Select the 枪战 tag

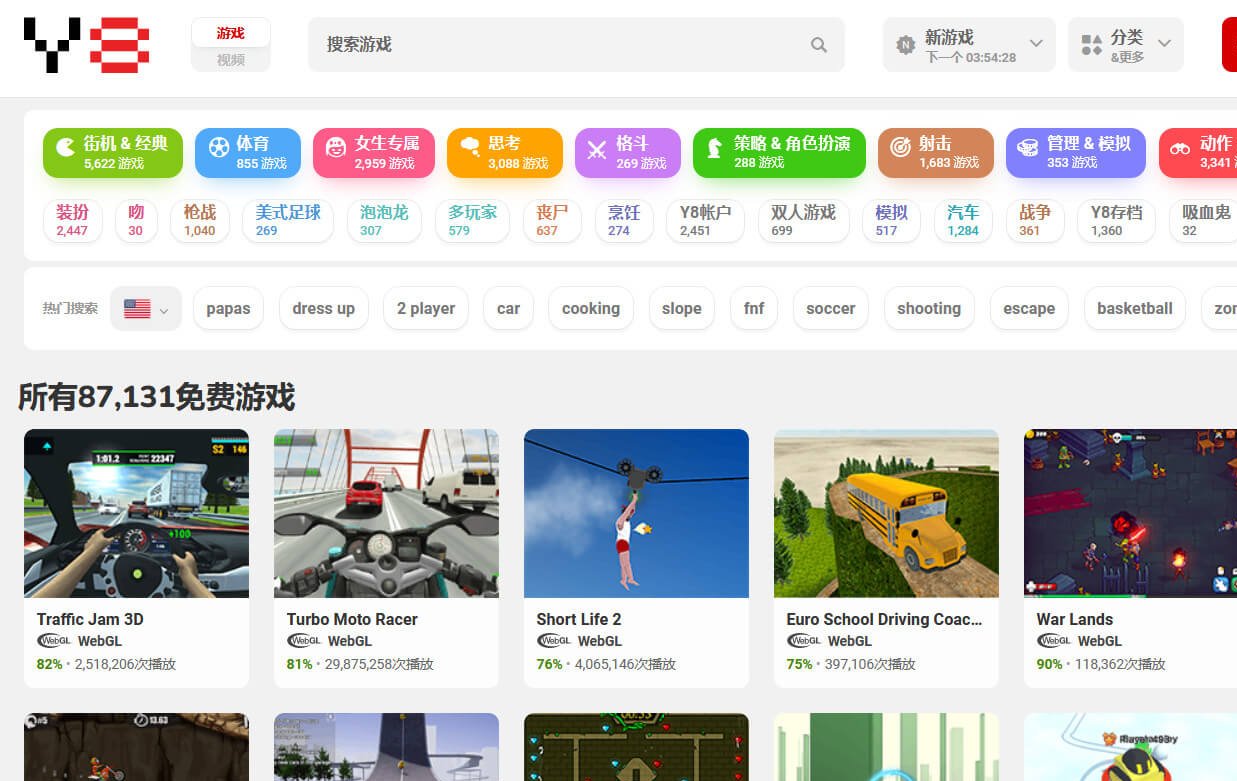(x=200, y=221)
